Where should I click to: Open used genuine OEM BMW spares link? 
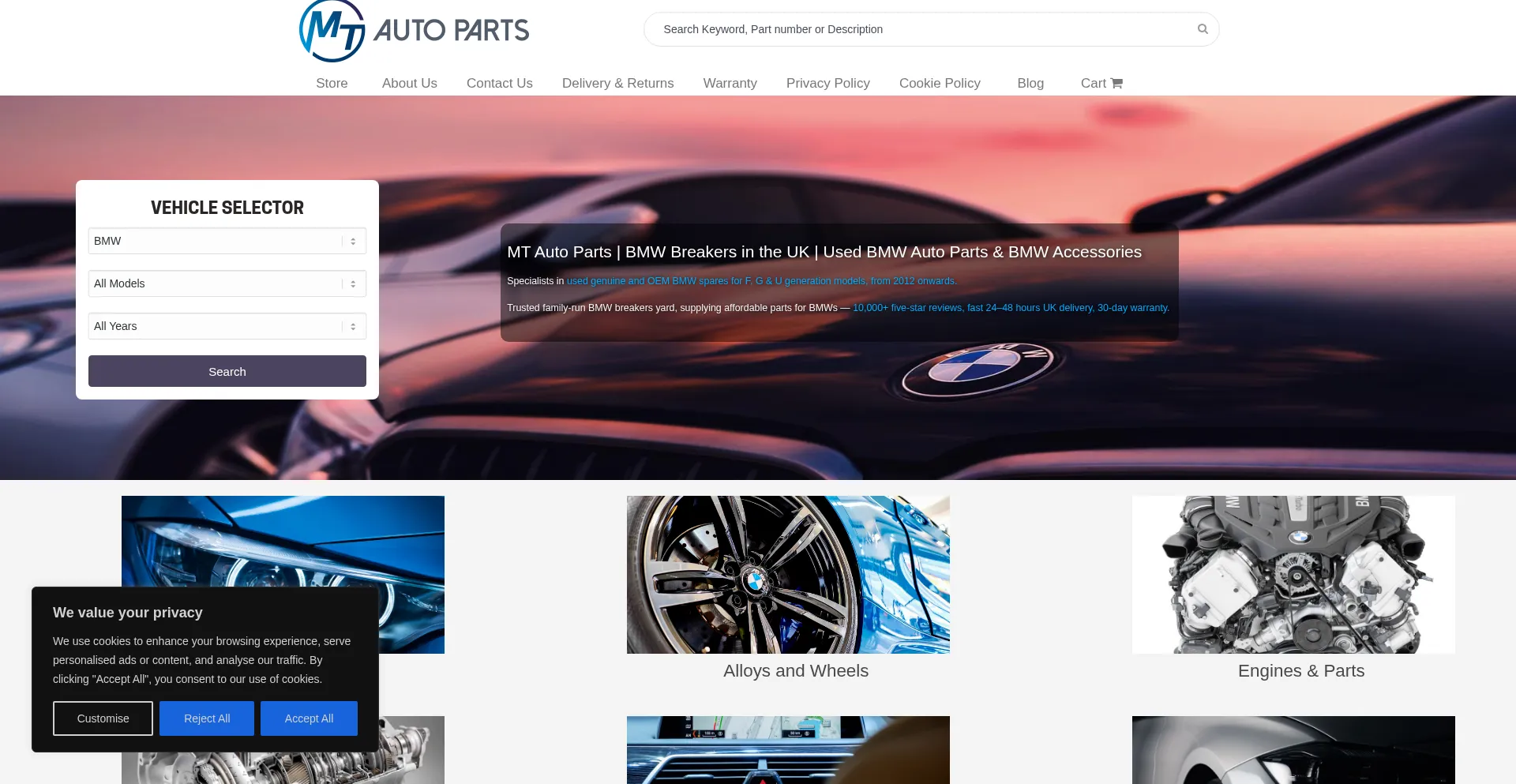[x=762, y=281]
